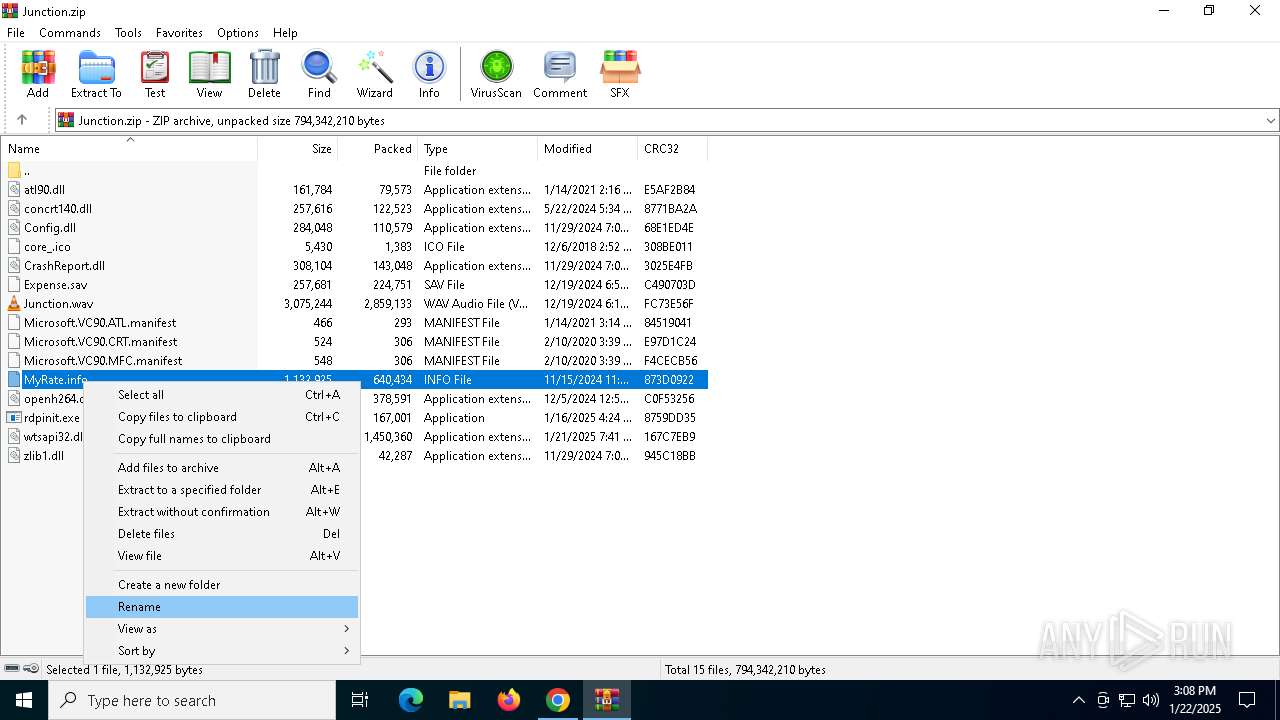Open Firefox from the taskbar

point(509,700)
